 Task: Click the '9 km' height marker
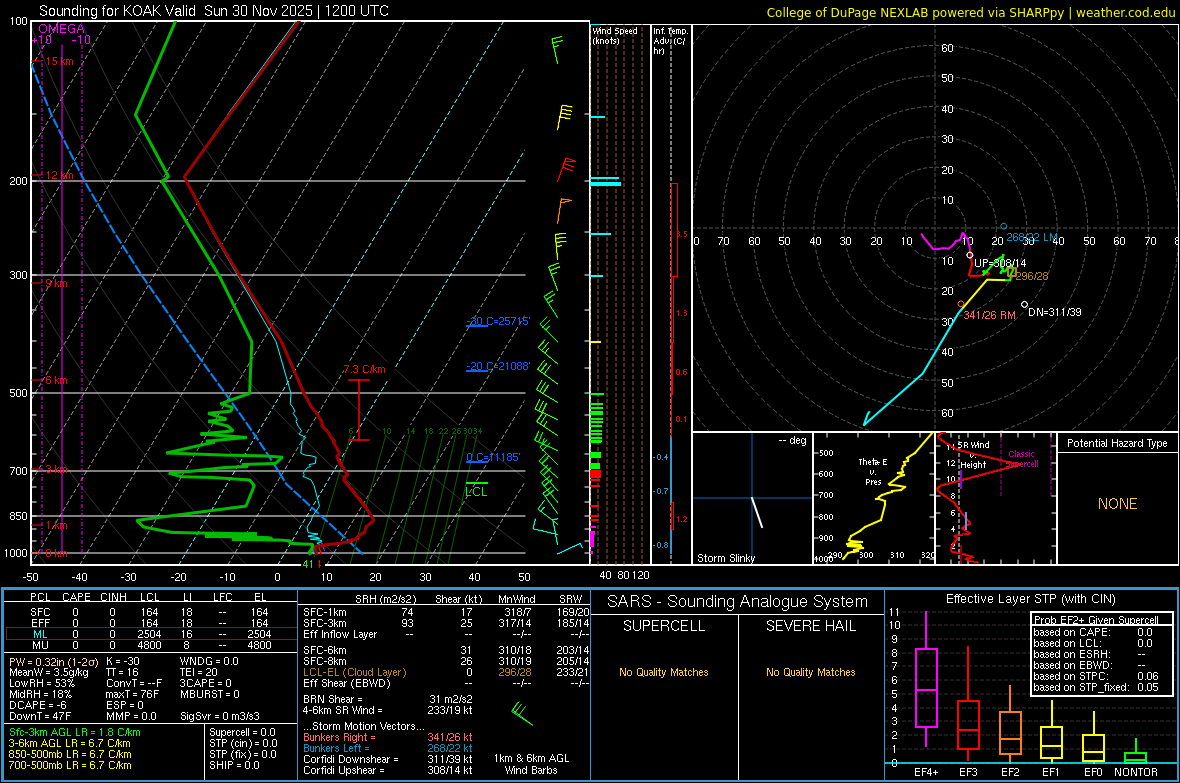pos(56,283)
